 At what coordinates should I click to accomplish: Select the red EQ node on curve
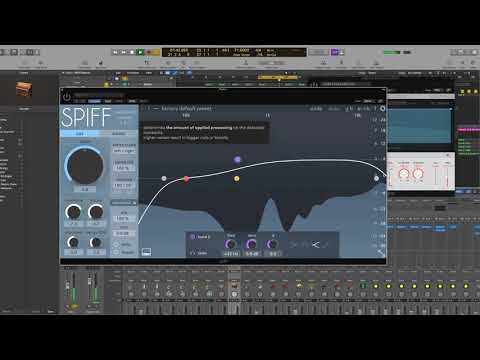pos(186,179)
